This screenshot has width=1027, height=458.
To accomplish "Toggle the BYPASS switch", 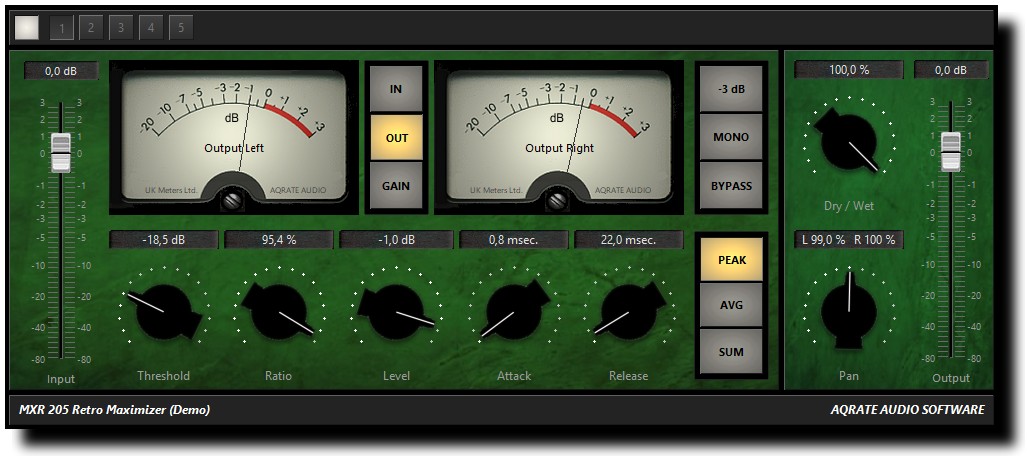I will pyautogui.click(x=731, y=186).
